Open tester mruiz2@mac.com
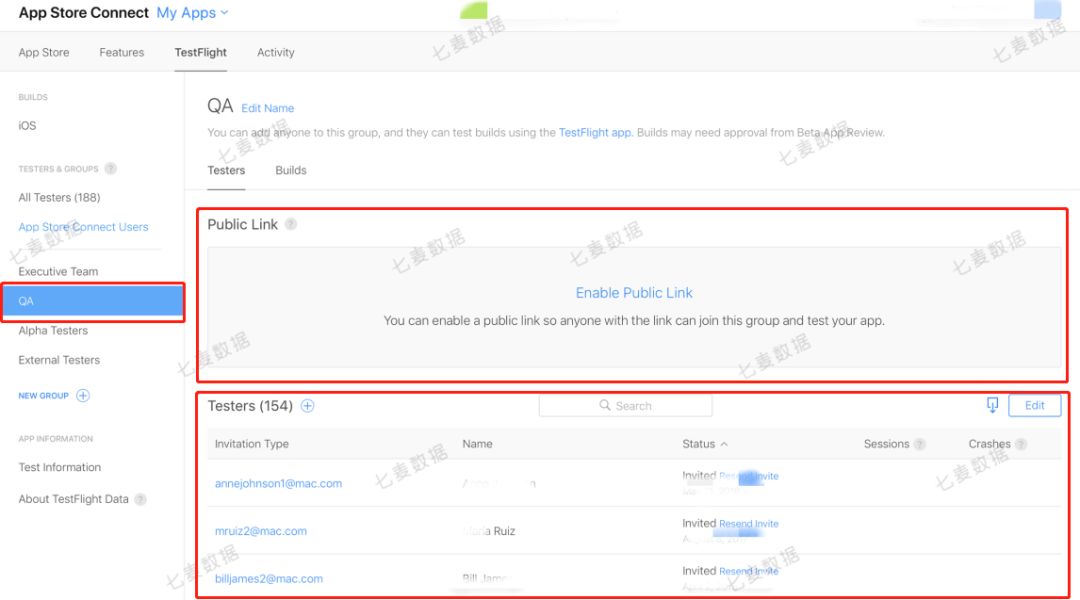This screenshot has height=600, width=1080. (260, 531)
